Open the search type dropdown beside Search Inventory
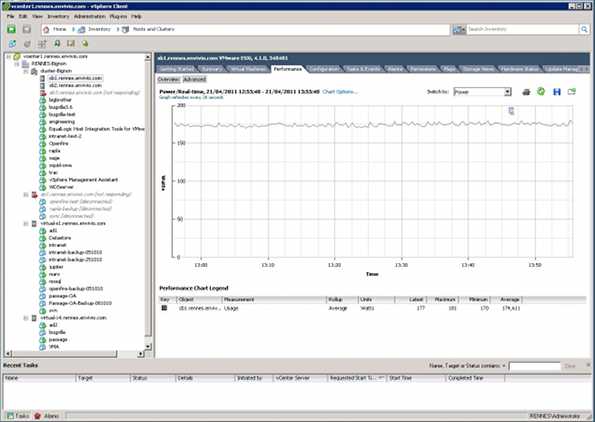 pyautogui.click(x=459, y=29)
